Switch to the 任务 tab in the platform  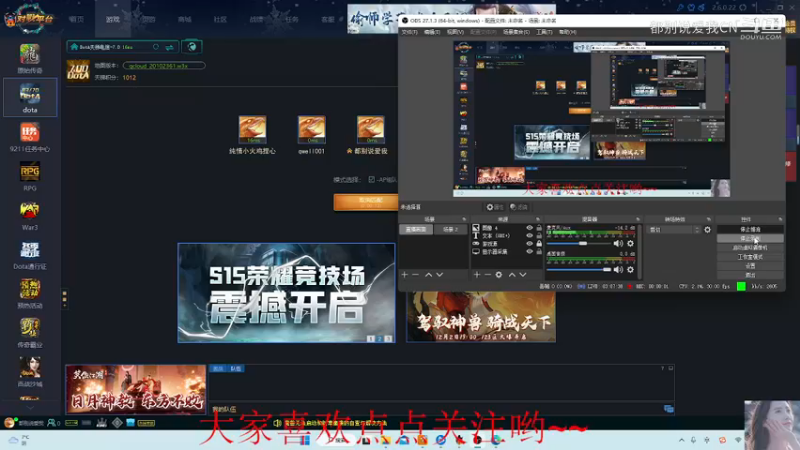(x=292, y=19)
